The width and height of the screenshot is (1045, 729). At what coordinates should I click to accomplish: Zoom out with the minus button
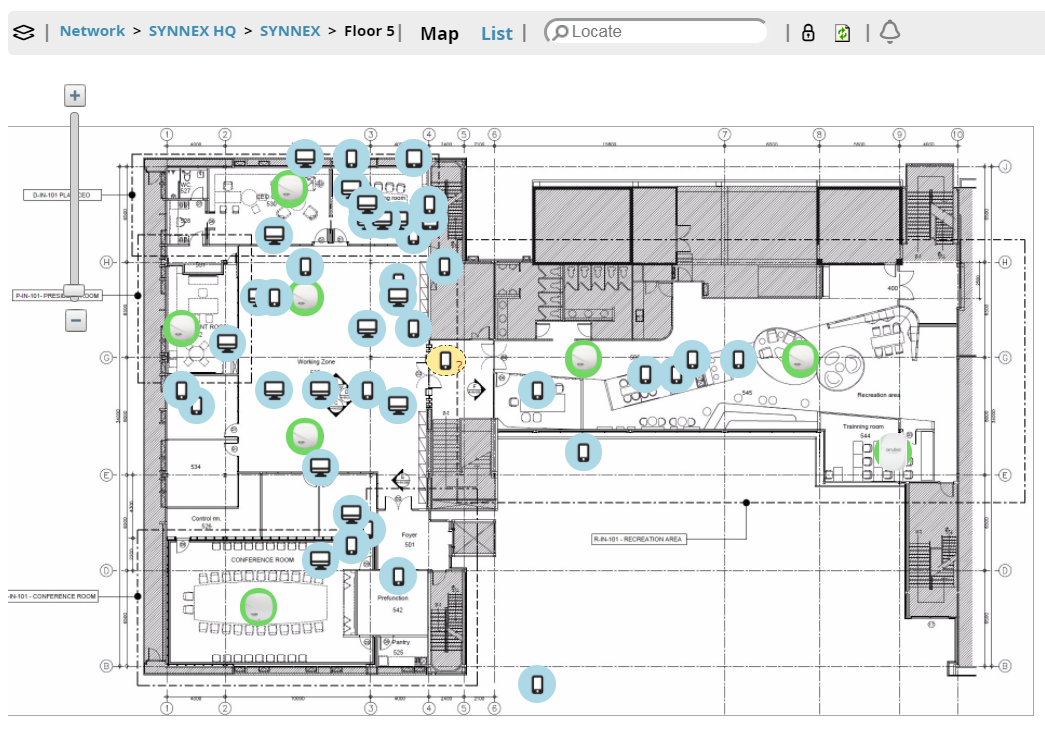point(76,320)
